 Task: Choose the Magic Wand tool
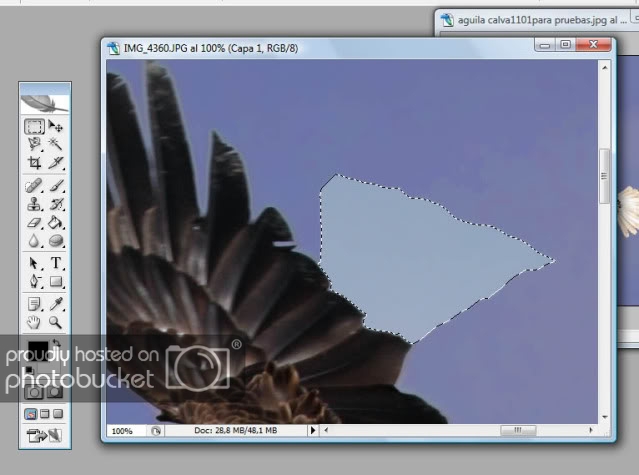[56, 145]
